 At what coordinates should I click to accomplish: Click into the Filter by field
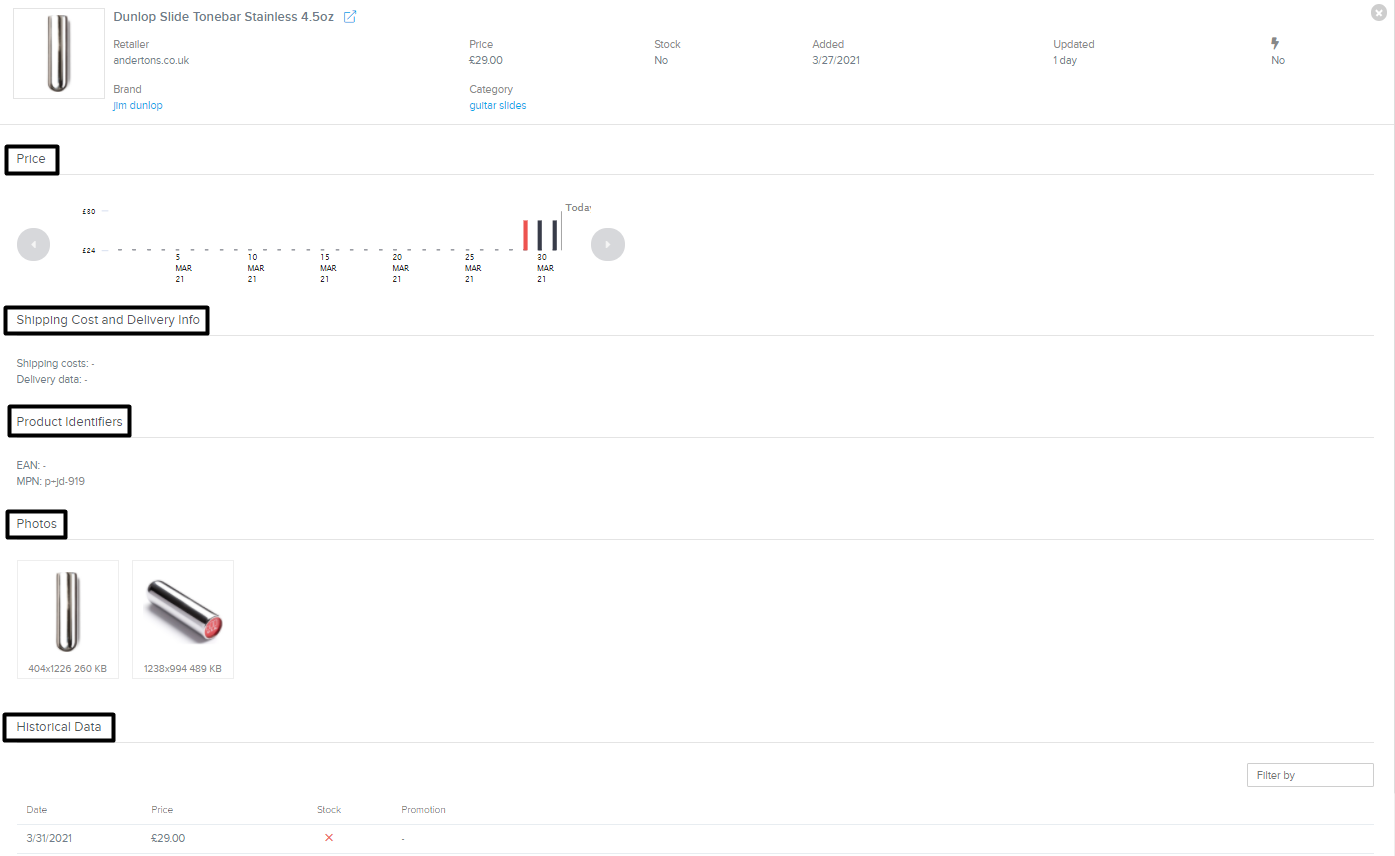[x=1310, y=775]
